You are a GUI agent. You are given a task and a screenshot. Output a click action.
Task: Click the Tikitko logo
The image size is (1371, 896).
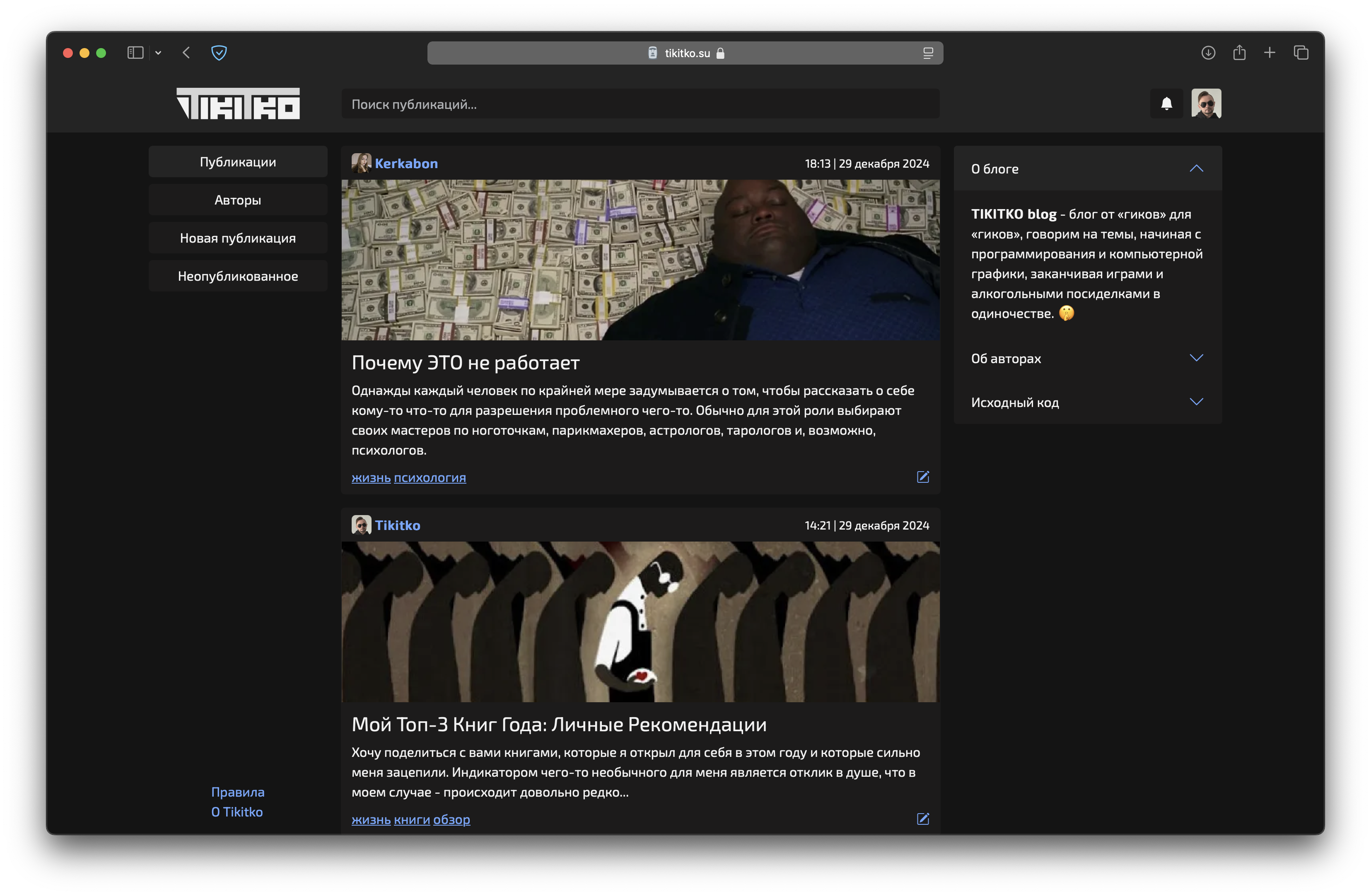[238, 104]
